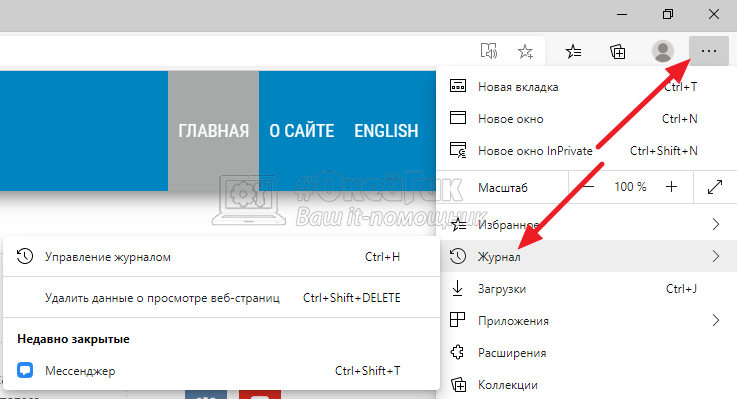
Task: Choose Новое окно InPrivate entry
Action: (587, 150)
